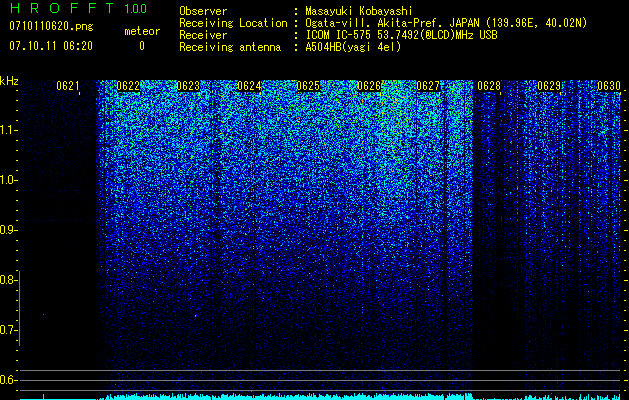Select the version number 1.0.0
The height and width of the screenshot is (400, 629).
click(x=135, y=9)
